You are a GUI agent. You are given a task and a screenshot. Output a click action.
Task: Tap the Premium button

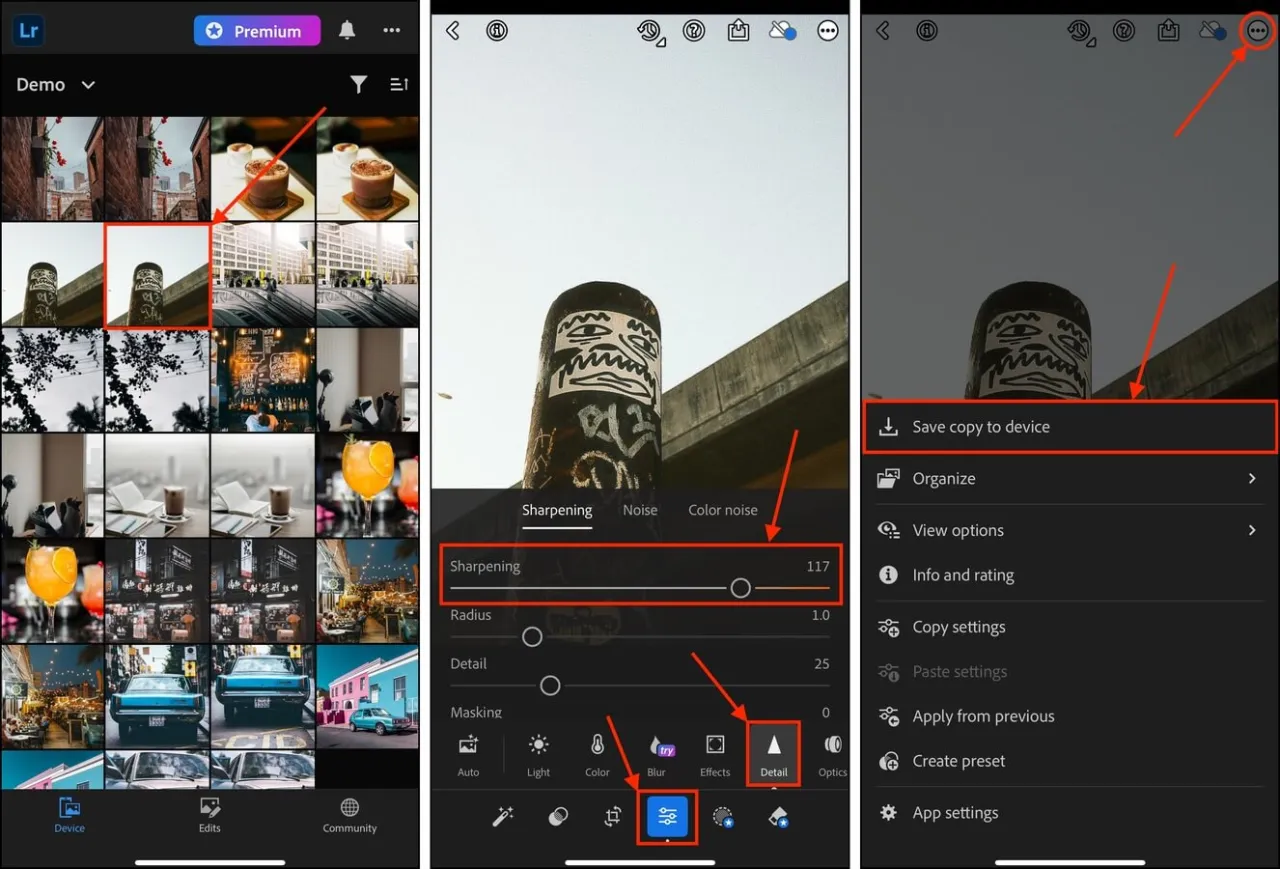click(x=257, y=31)
